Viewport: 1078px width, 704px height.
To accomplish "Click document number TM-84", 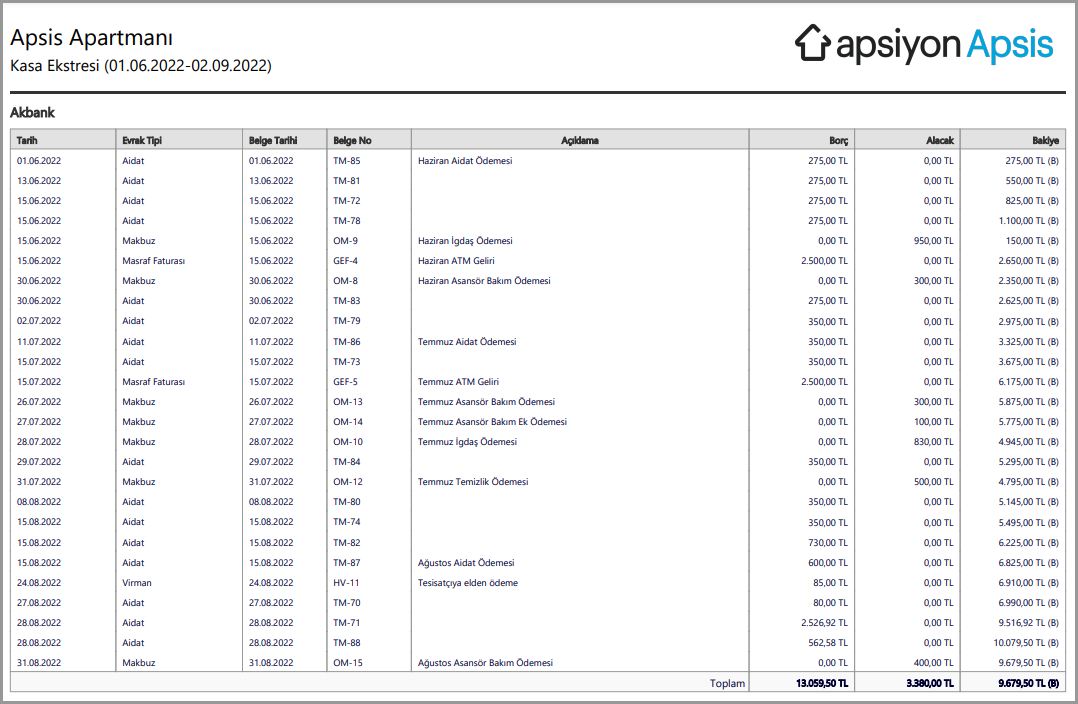I will click(x=346, y=461).
